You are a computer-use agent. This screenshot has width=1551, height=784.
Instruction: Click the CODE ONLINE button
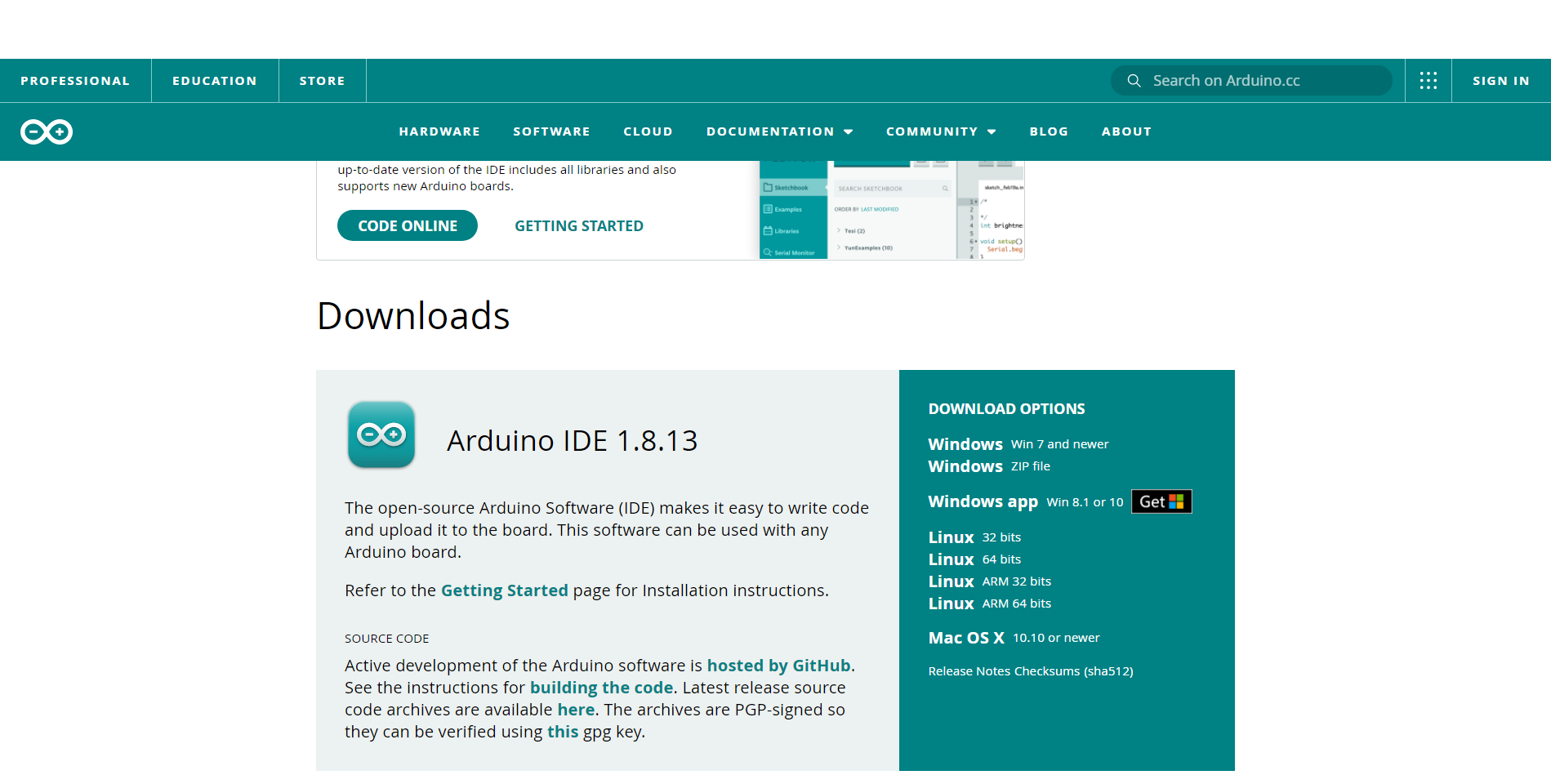407,225
